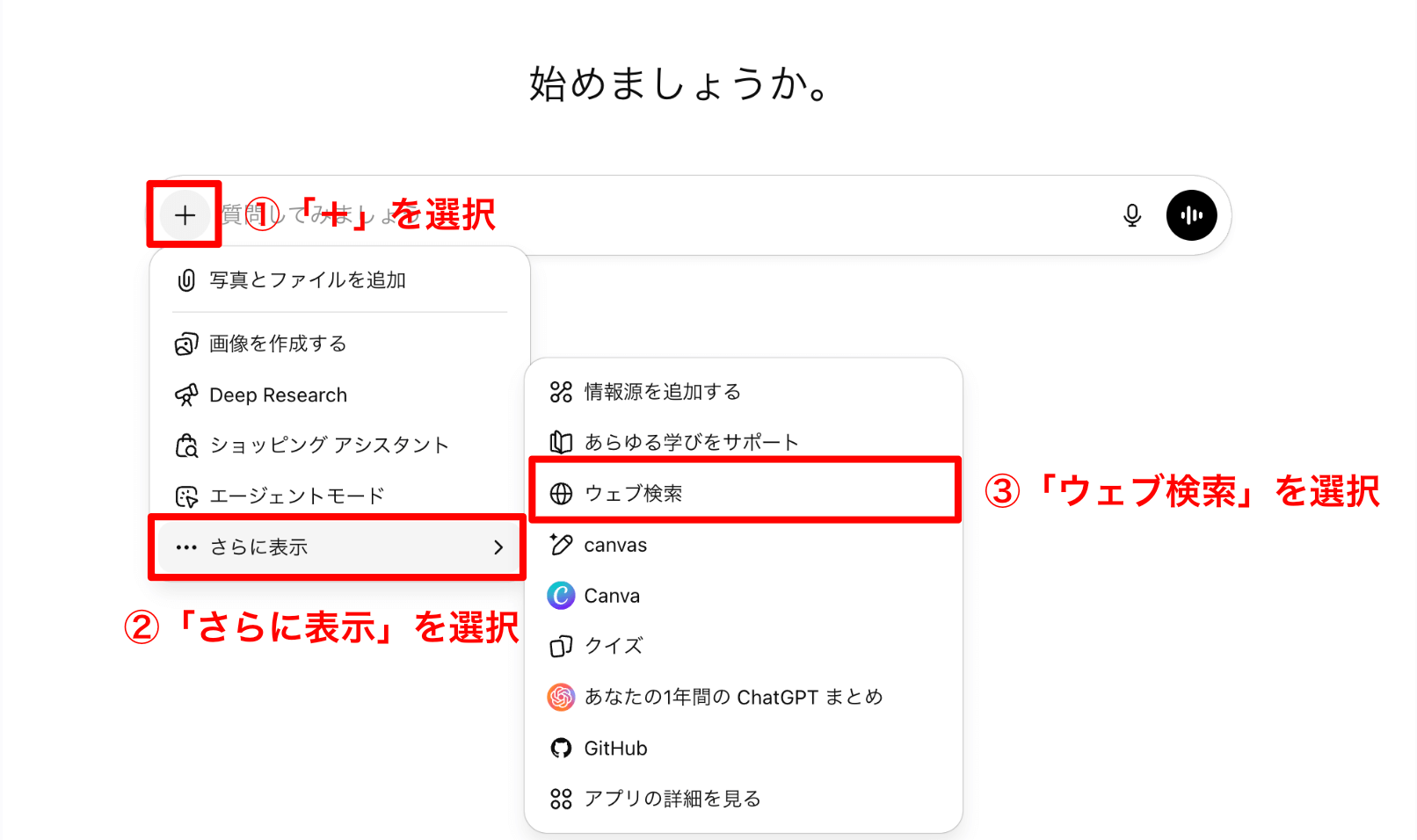Choose 情報源を追加する option
This screenshot has height=840, width=1417.
point(662,392)
